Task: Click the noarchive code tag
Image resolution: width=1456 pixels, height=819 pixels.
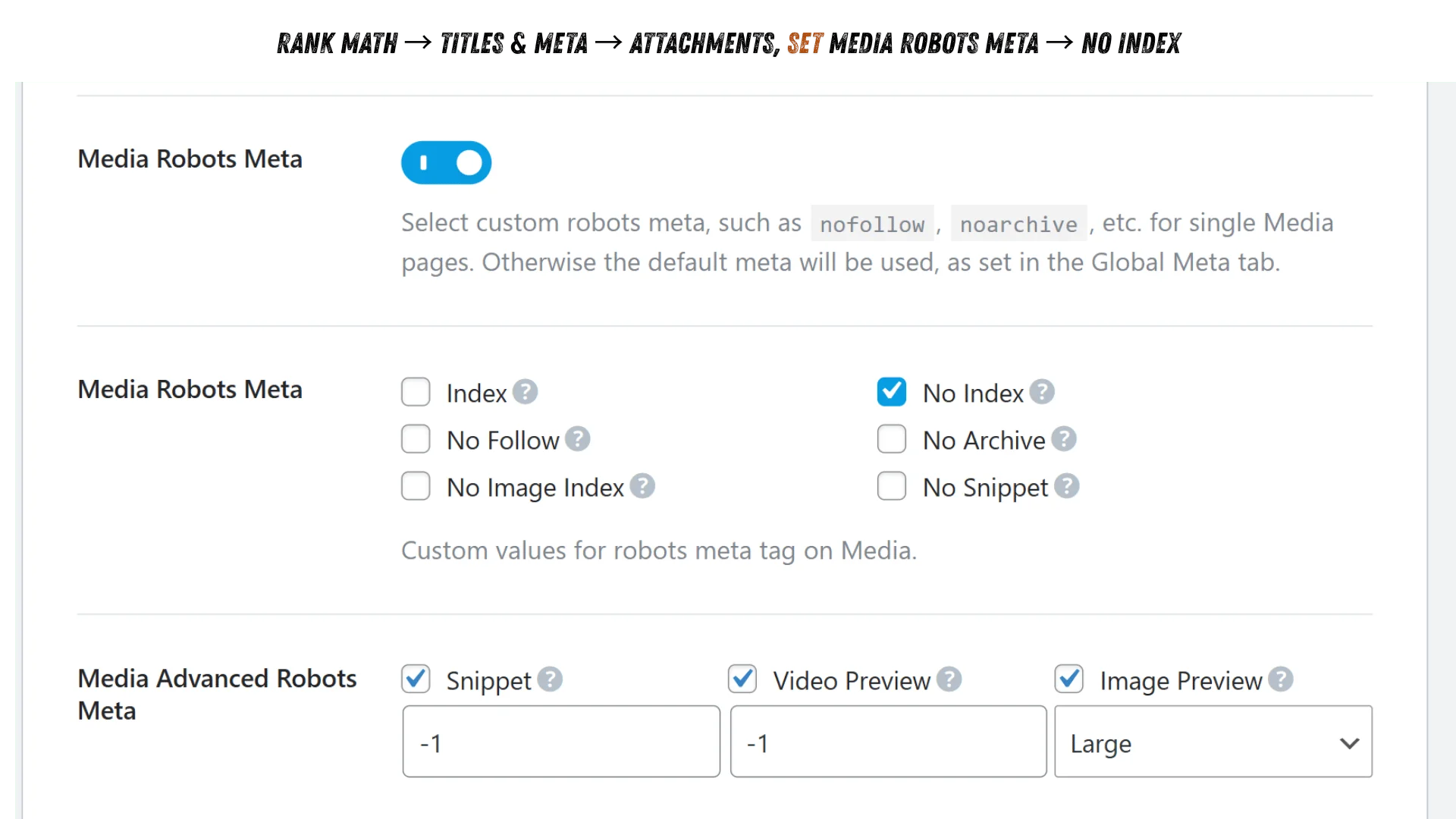Action: pos(1018,224)
